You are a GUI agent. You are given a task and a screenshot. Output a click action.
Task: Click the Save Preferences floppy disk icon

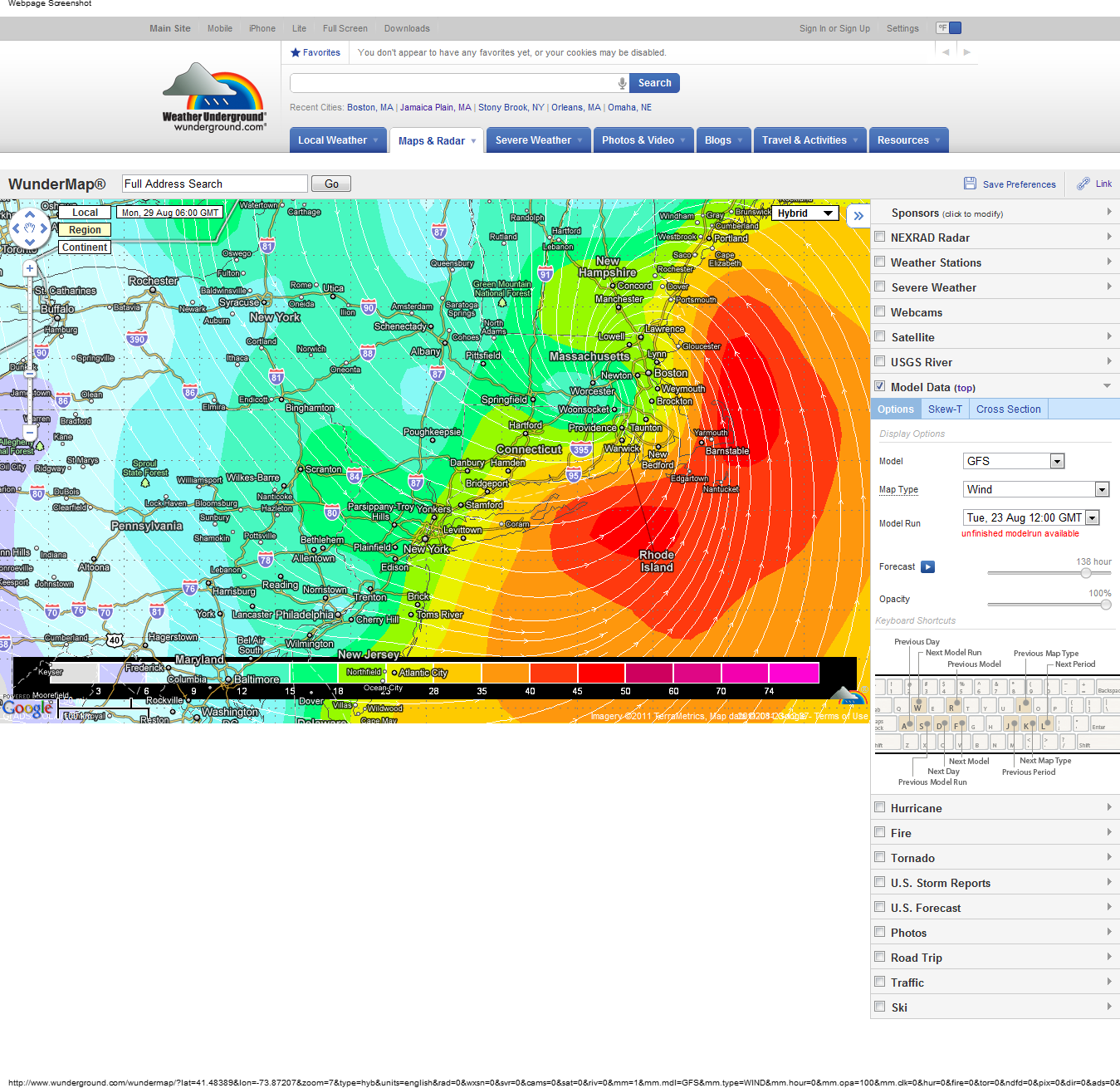[x=970, y=184]
